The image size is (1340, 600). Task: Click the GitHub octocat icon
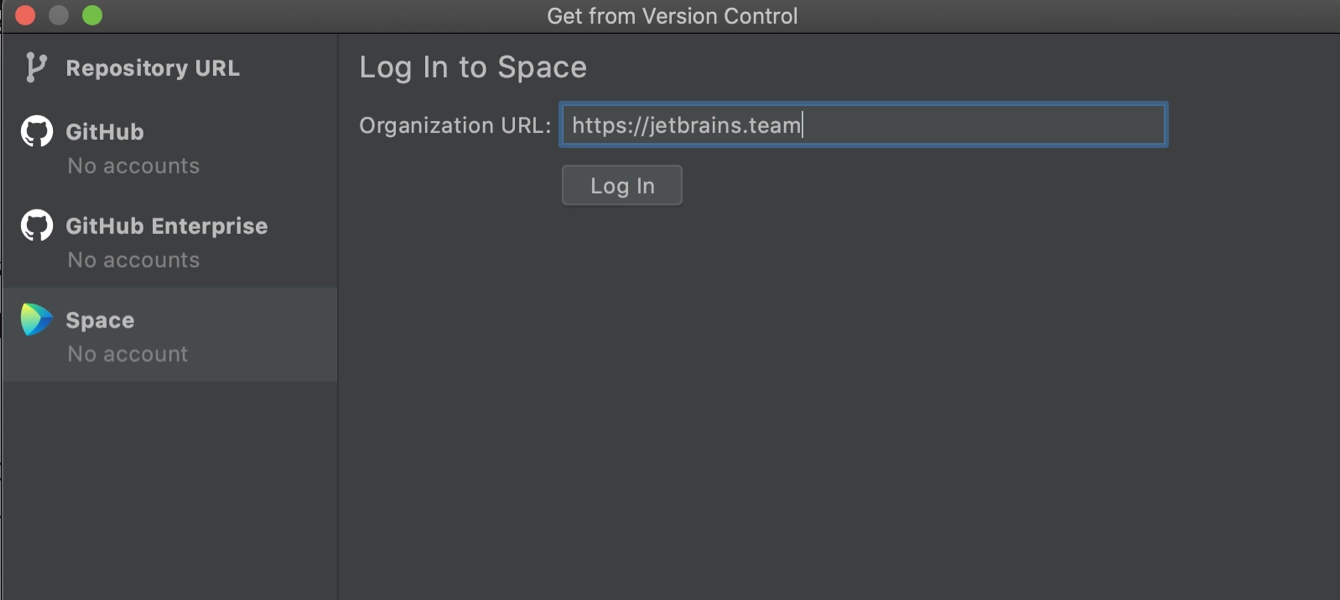point(37,131)
